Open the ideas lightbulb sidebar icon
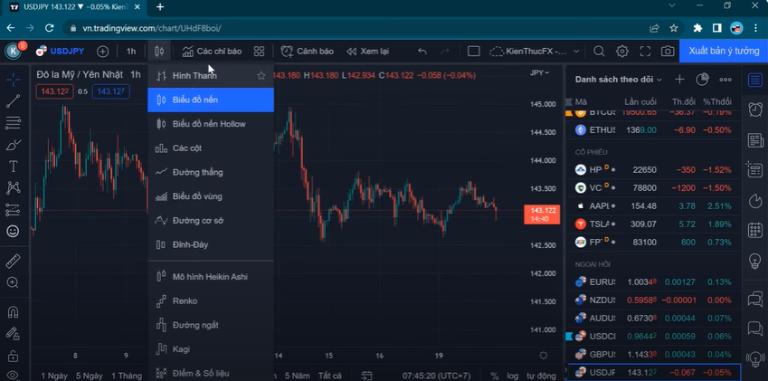The width and height of the screenshot is (768, 381). [x=755, y=261]
